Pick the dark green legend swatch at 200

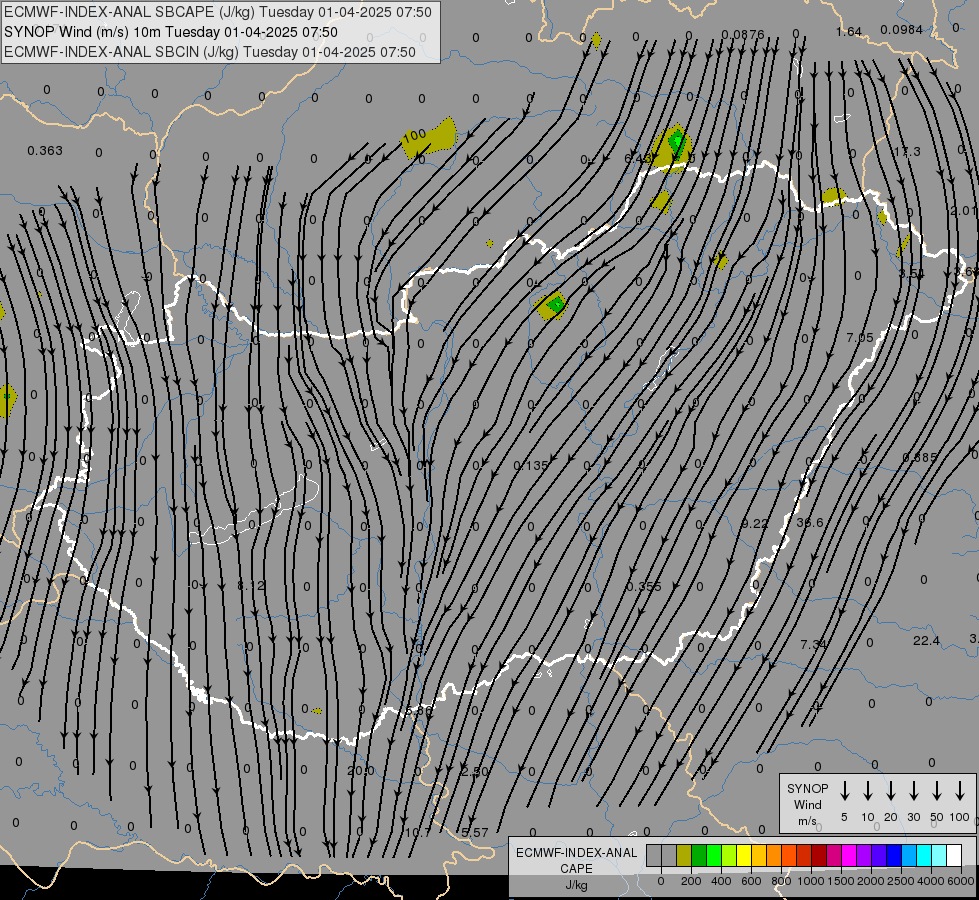[699, 855]
